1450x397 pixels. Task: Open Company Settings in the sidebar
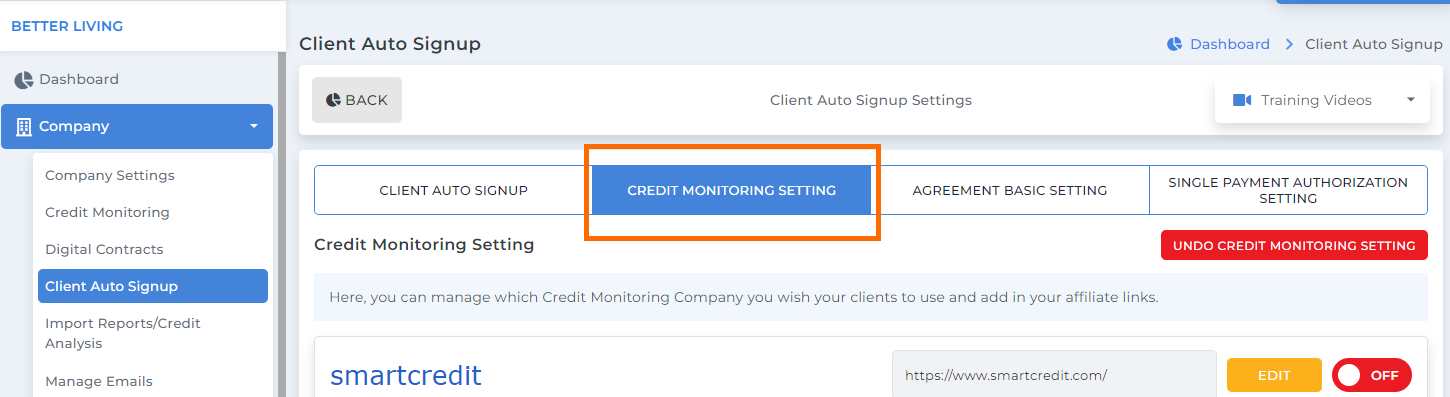[110, 175]
